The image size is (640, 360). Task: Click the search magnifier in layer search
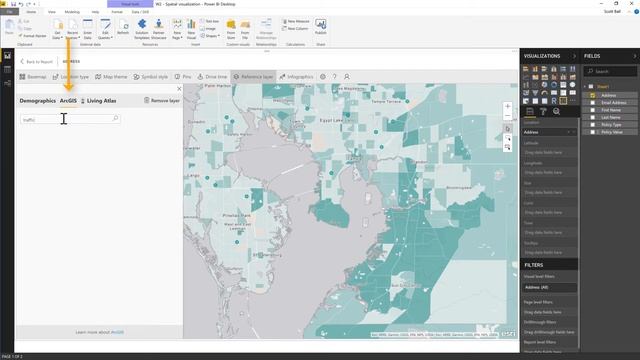coord(116,119)
